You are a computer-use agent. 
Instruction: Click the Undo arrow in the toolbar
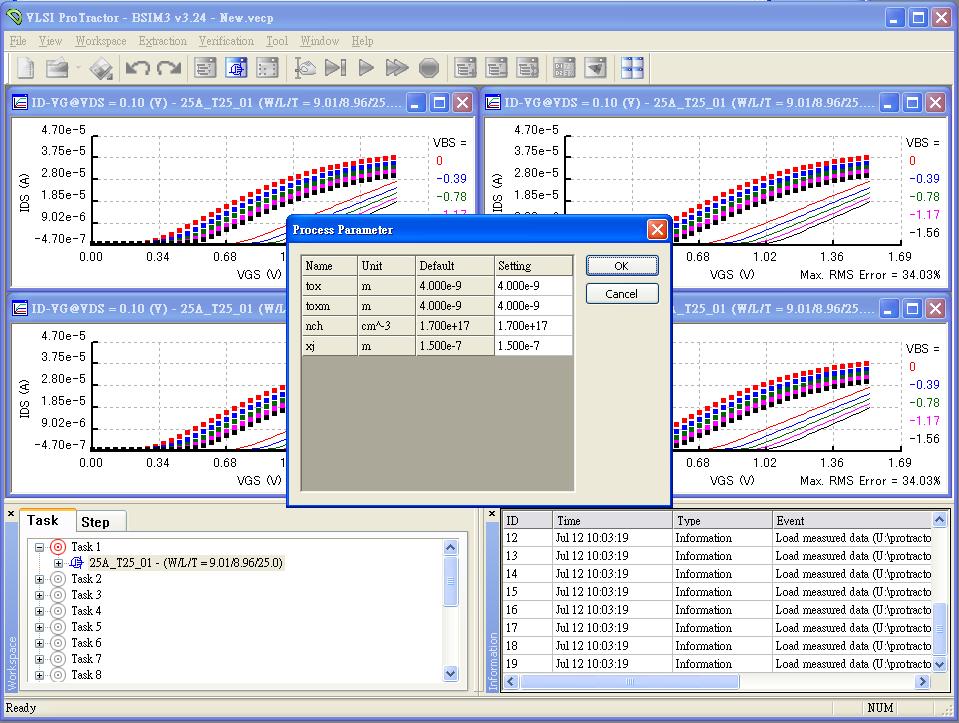(x=137, y=68)
